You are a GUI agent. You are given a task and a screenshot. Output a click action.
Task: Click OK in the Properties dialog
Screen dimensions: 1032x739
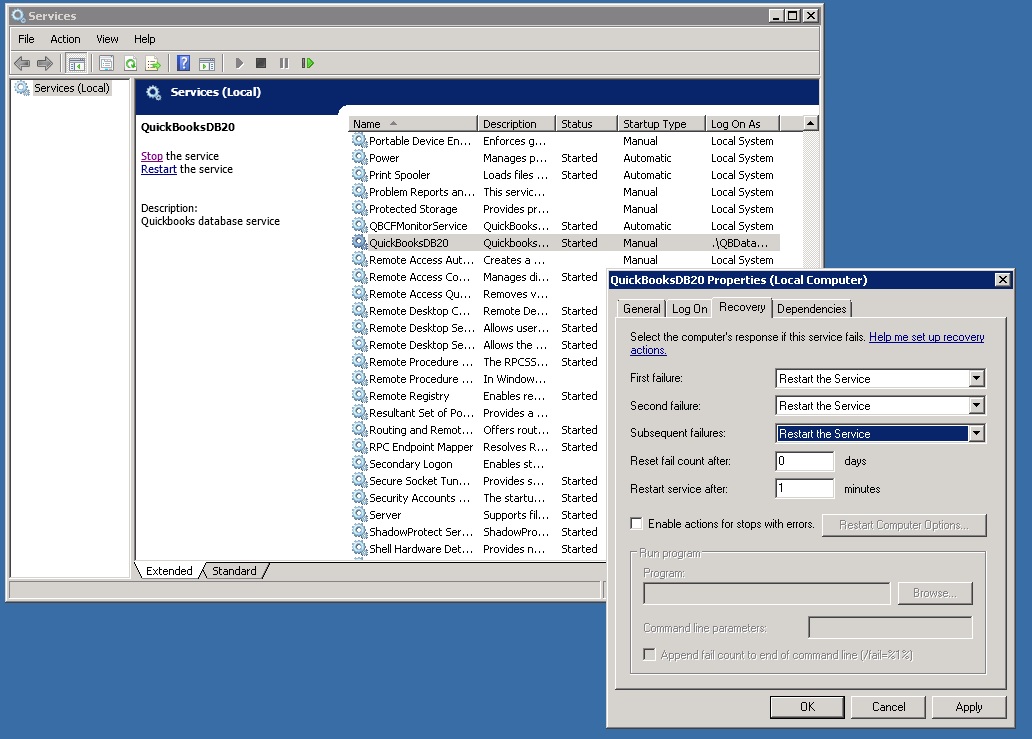point(807,707)
